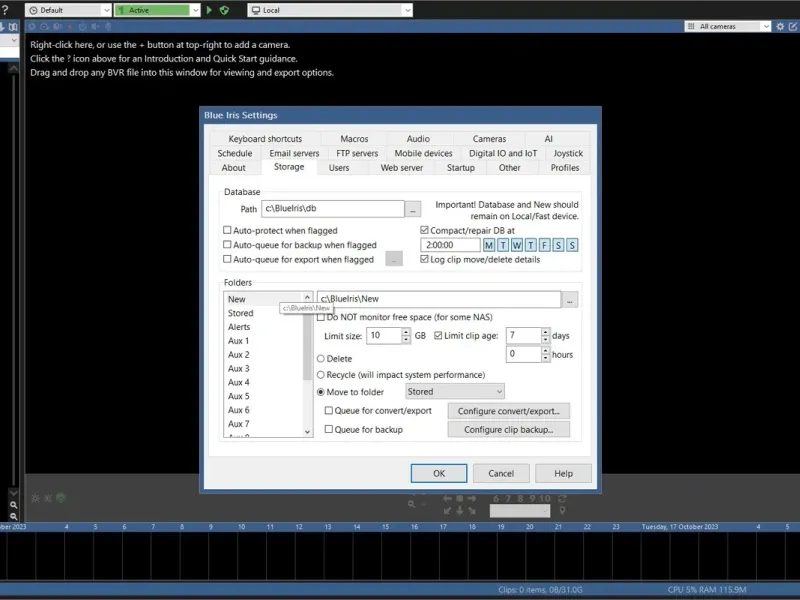The width and height of the screenshot is (800, 600).
Task: Open the Default profile dropdown
Action: point(68,10)
